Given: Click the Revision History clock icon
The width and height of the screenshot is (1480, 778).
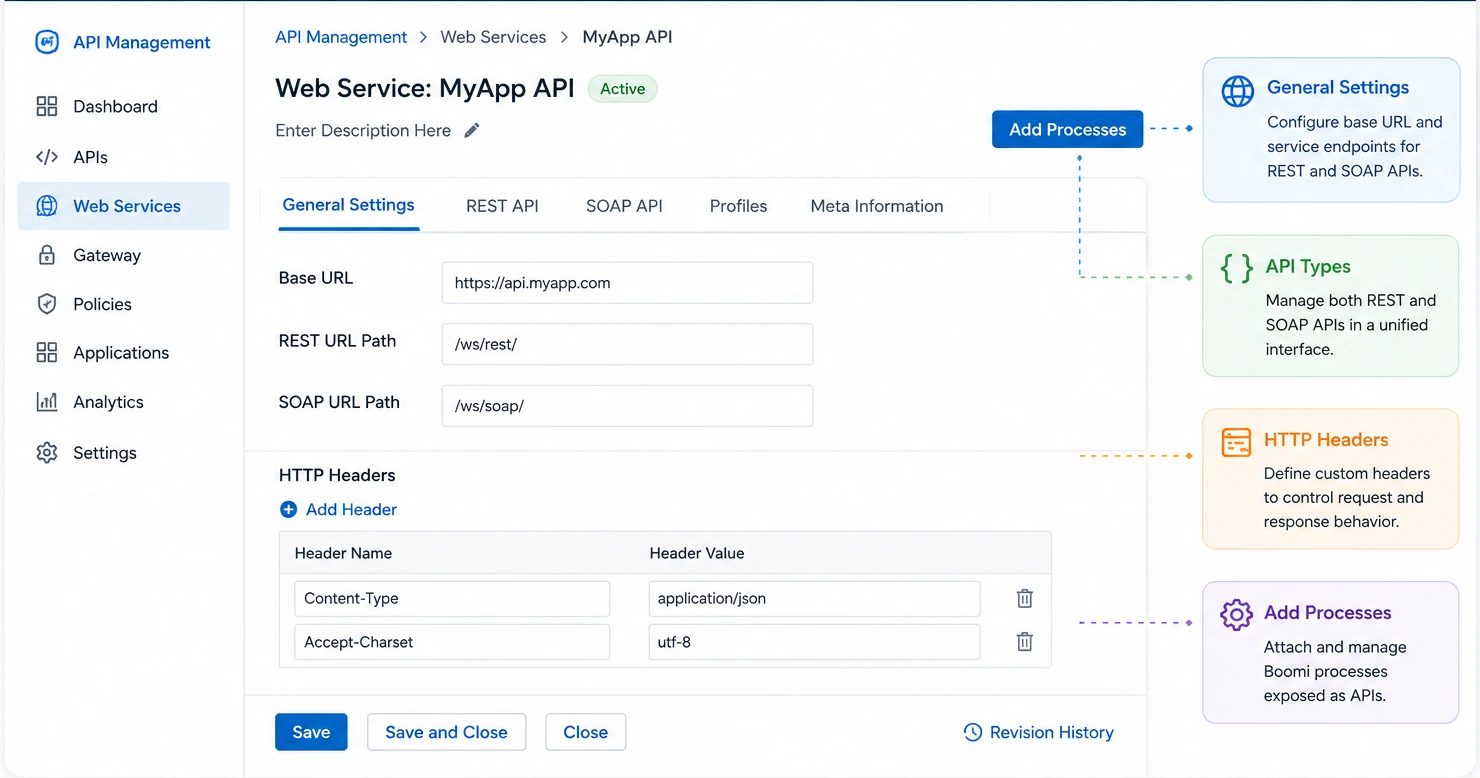Looking at the screenshot, I should [972, 733].
